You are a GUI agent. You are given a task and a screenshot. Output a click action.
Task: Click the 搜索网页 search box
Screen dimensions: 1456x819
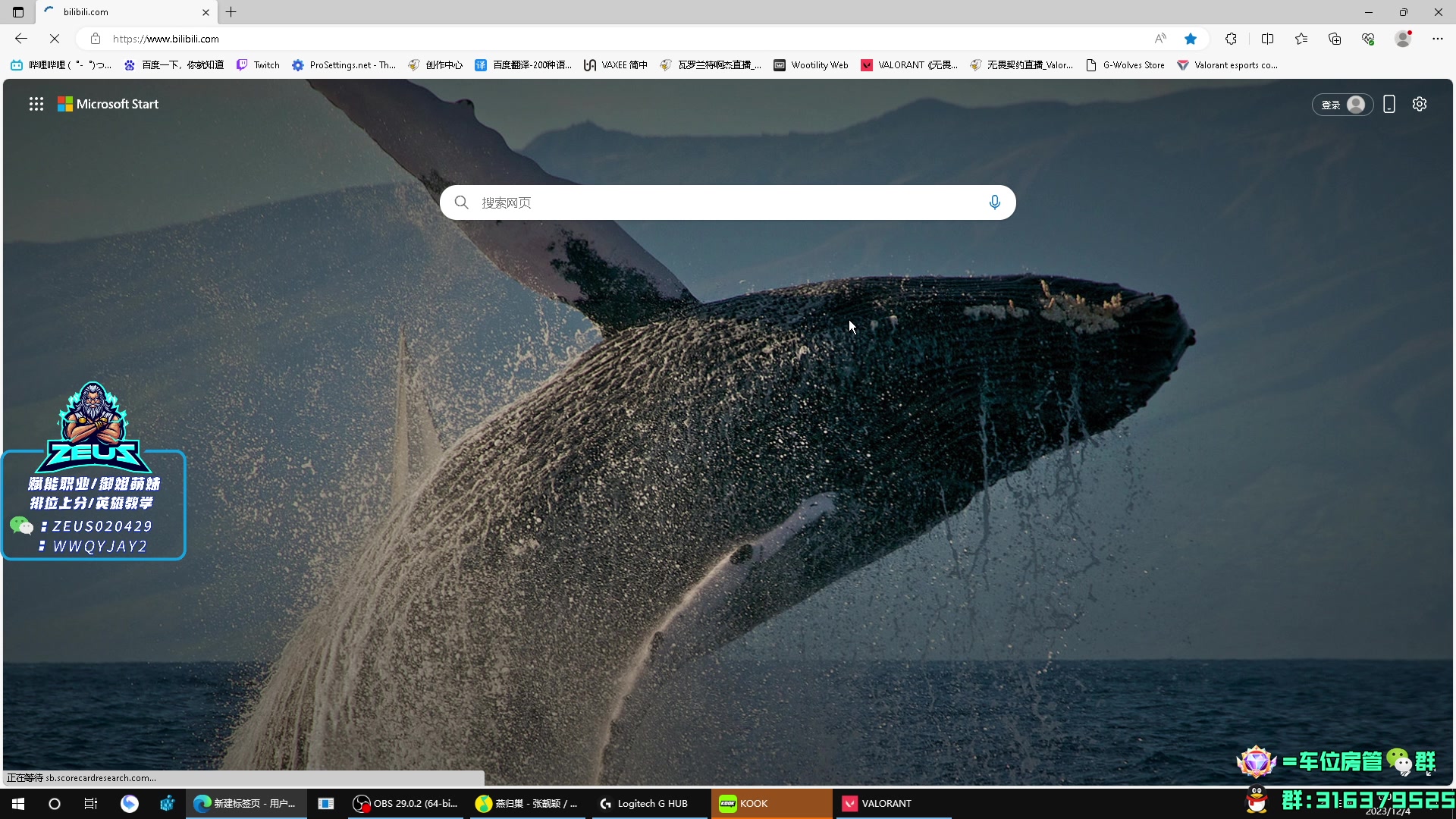click(x=728, y=202)
